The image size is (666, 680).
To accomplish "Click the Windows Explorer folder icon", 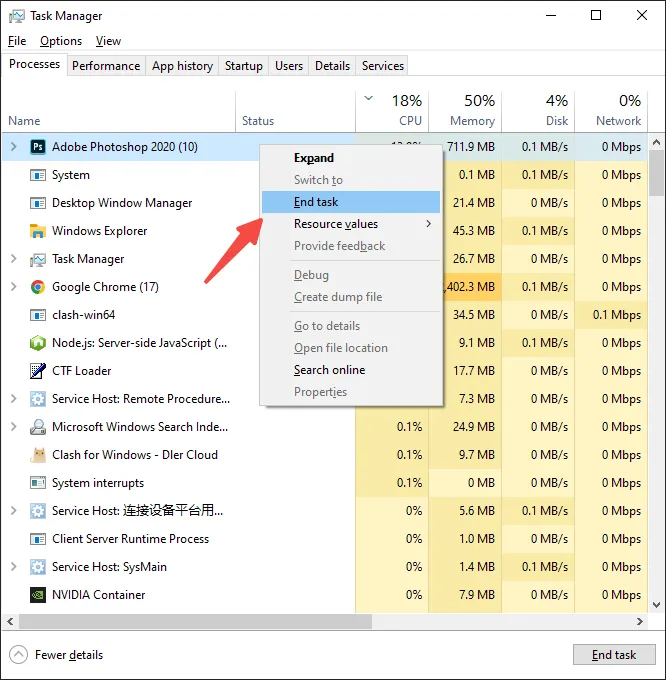I will [x=38, y=231].
